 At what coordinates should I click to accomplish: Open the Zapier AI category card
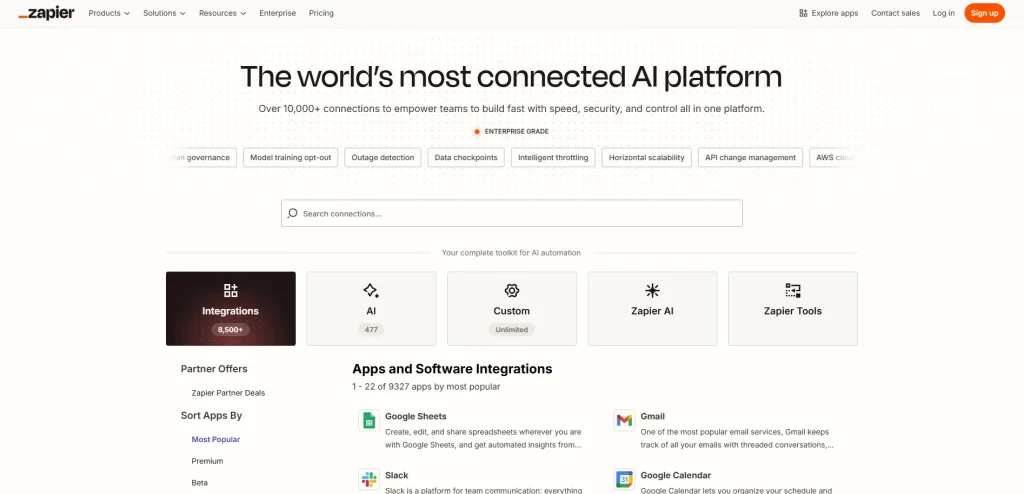pos(652,308)
